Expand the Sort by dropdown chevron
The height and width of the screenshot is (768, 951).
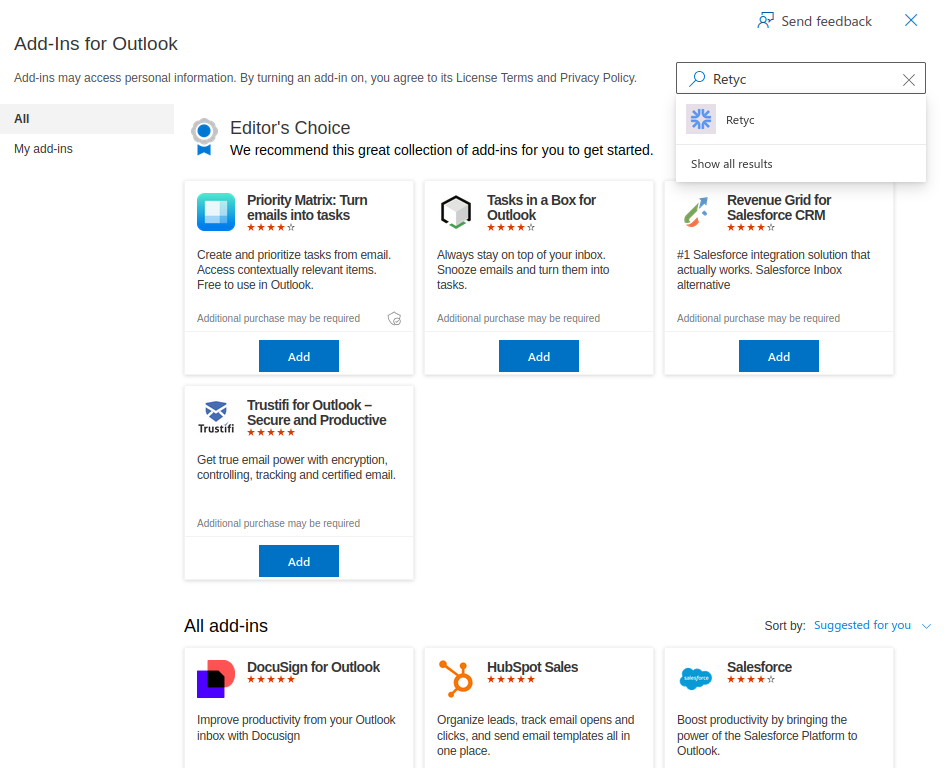tap(926, 626)
